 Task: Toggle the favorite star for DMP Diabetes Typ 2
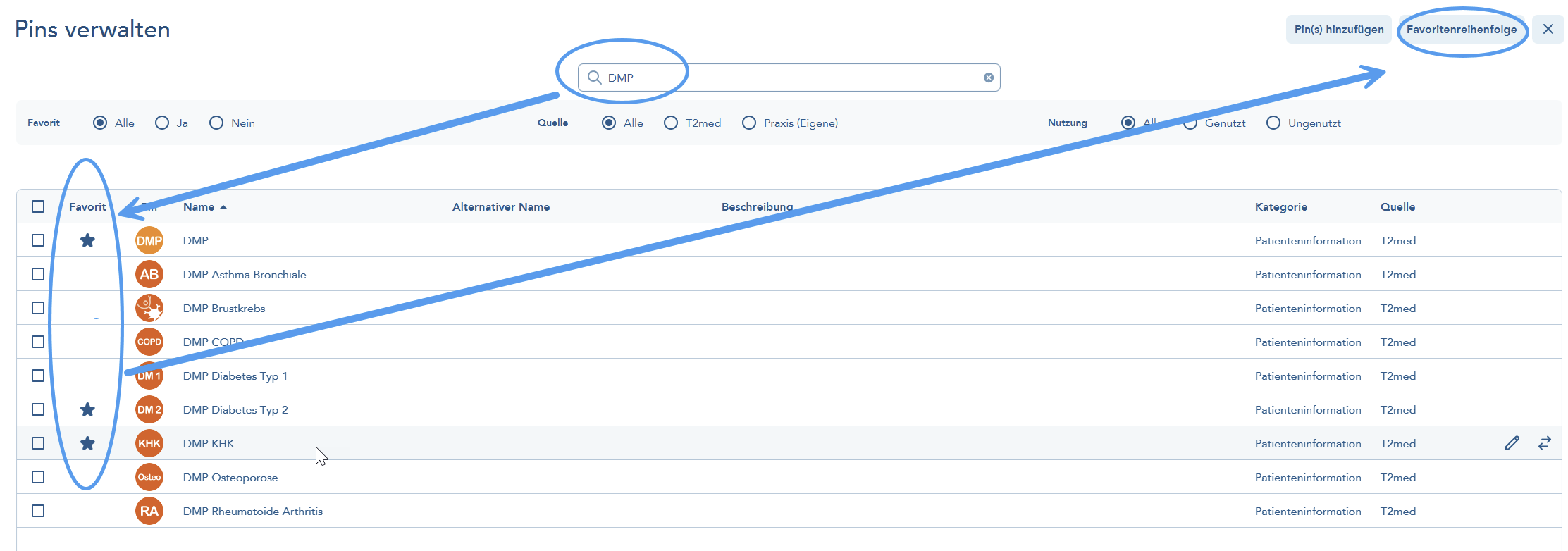click(87, 409)
